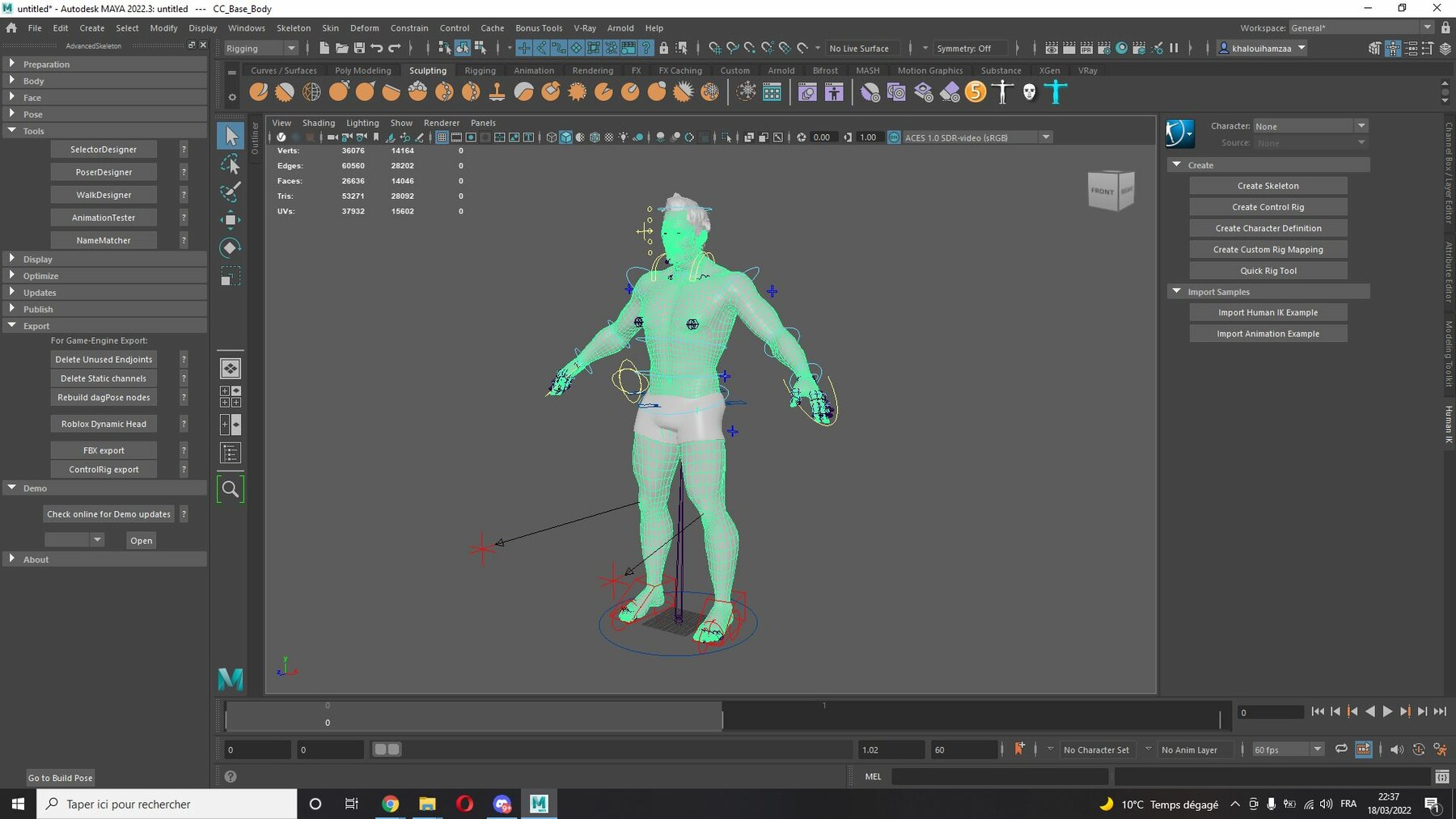Click the FBX export button

(x=104, y=450)
